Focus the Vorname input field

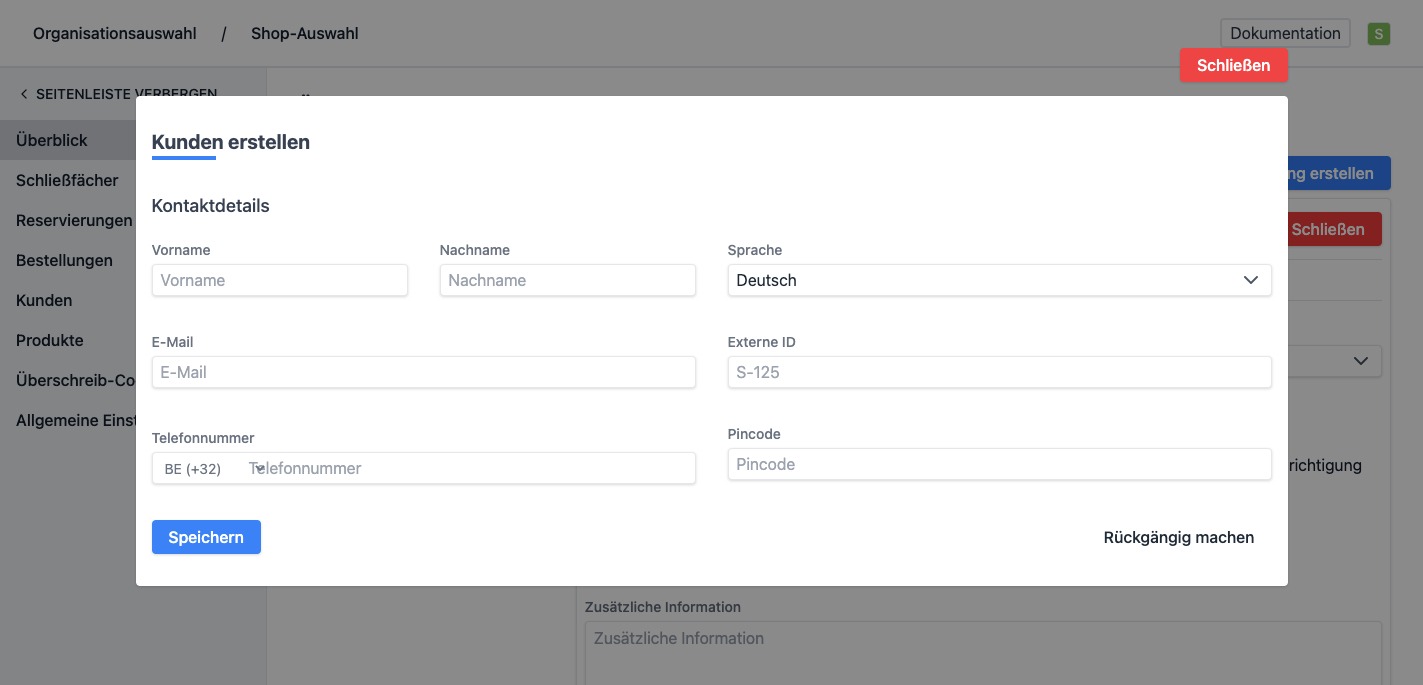(x=279, y=280)
